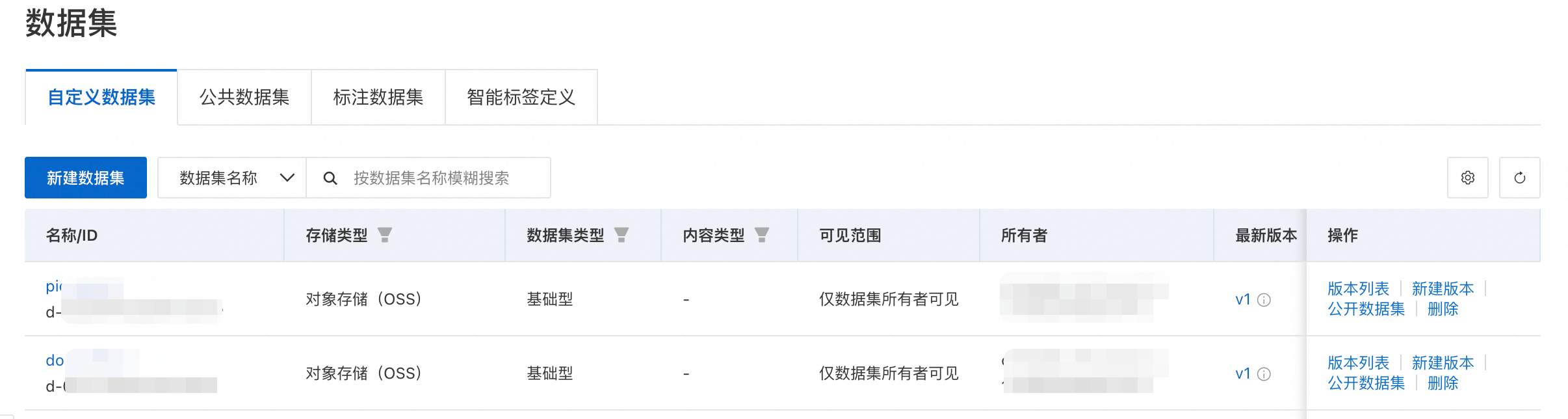
Task: Switch to the 标注数据集 tab
Action: tap(378, 98)
